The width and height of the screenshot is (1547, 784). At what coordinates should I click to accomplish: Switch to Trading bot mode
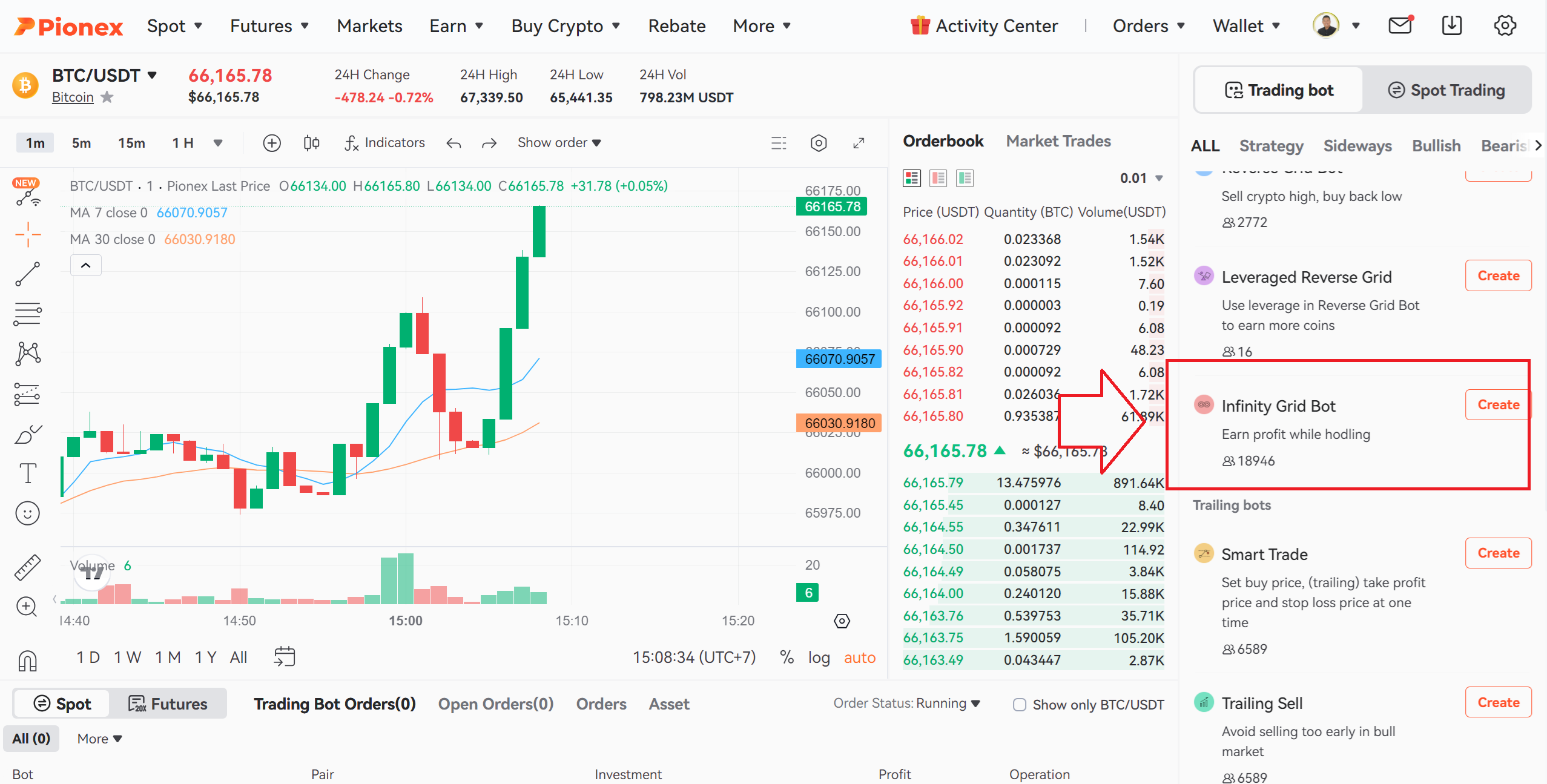pos(1279,90)
